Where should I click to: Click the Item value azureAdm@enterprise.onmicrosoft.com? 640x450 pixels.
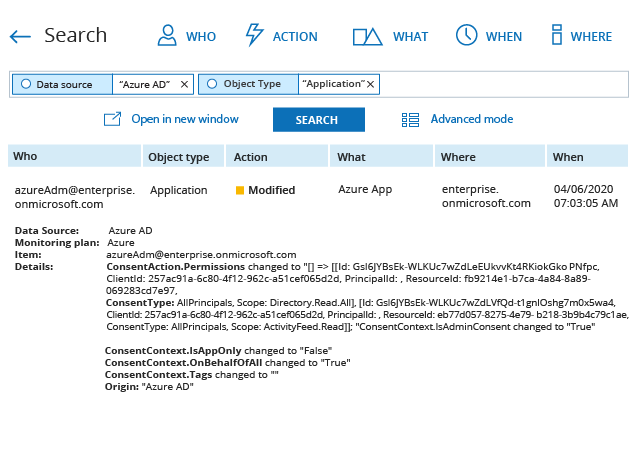click(x=201, y=254)
